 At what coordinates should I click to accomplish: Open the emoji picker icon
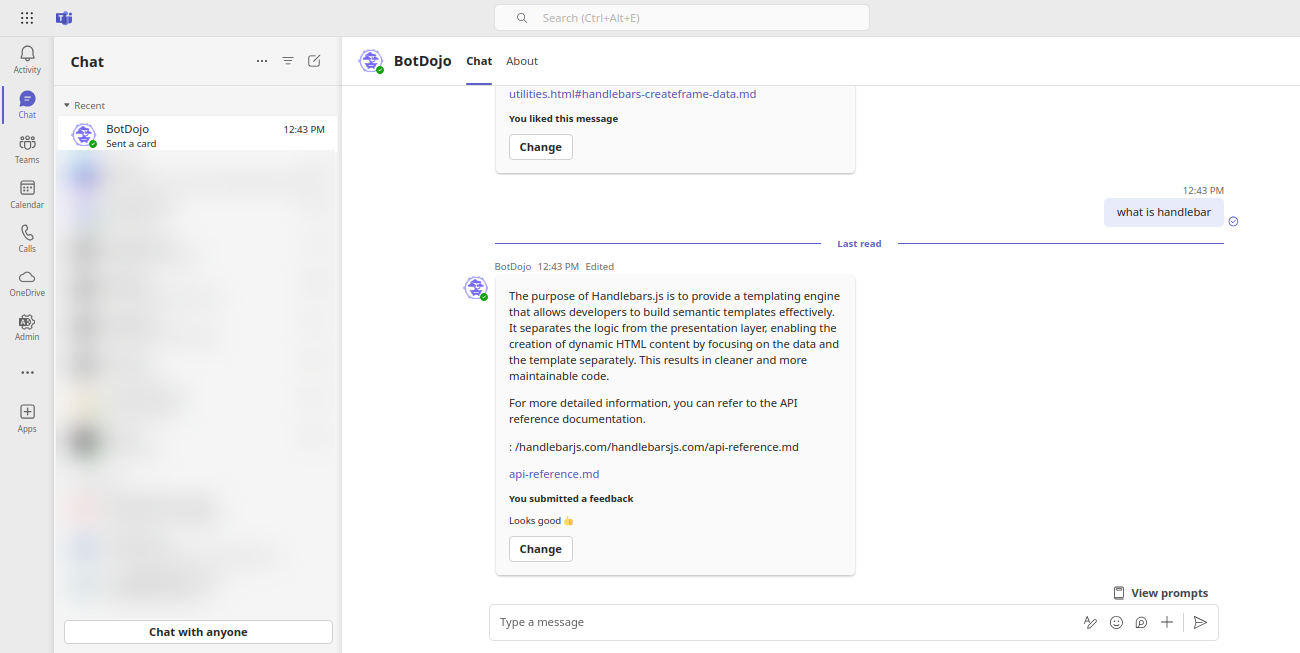[x=1116, y=622]
